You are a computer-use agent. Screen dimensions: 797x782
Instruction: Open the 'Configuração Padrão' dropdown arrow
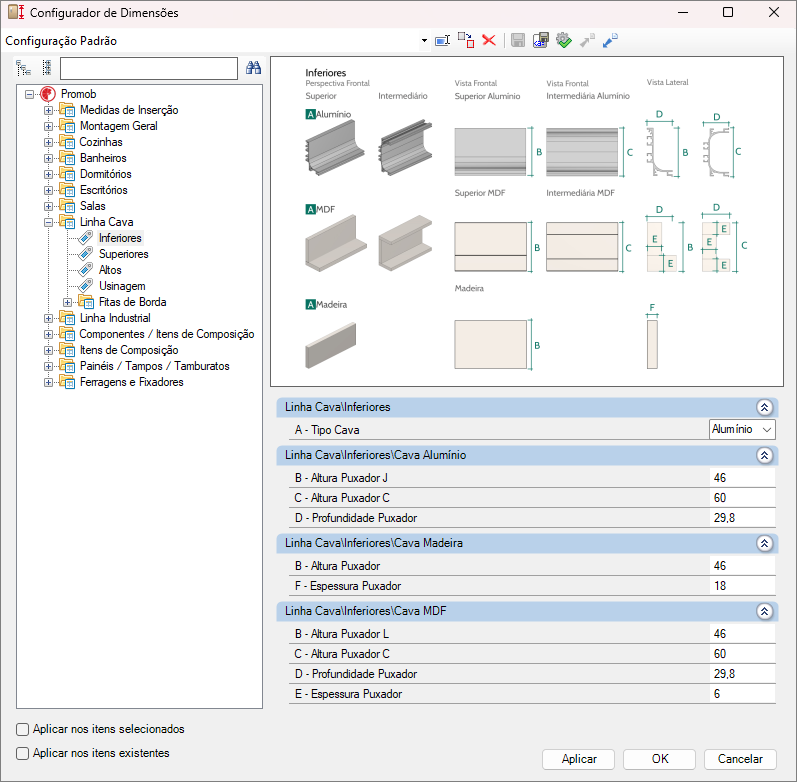point(425,41)
